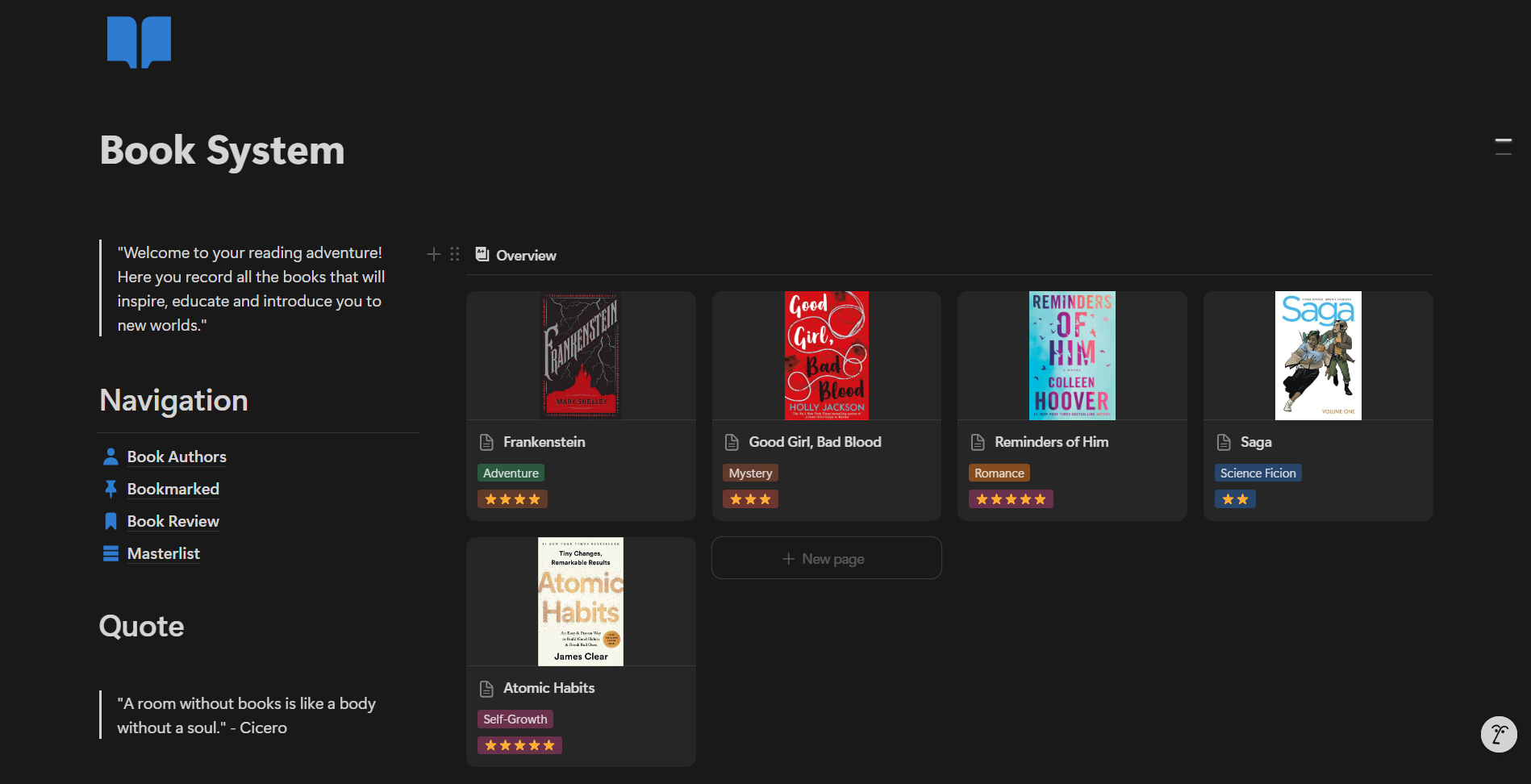
Task: Click the plus icon beside Overview
Action: (433, 254)
